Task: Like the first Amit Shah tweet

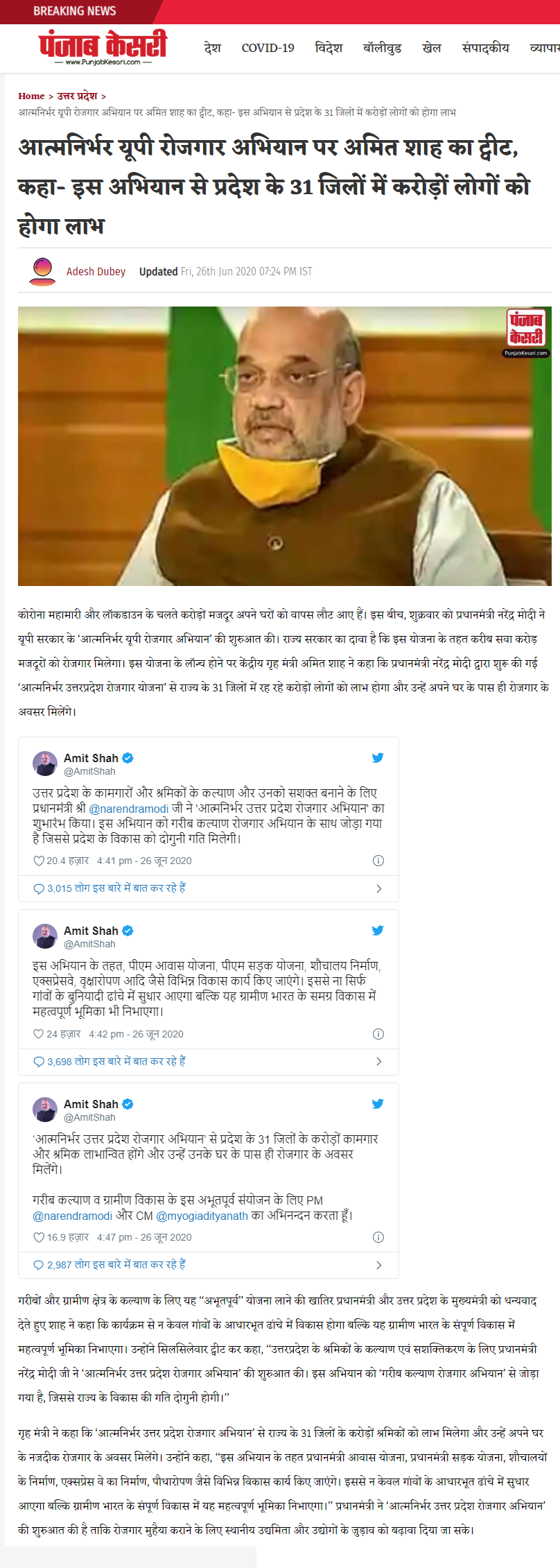Action: click(39, 861)
